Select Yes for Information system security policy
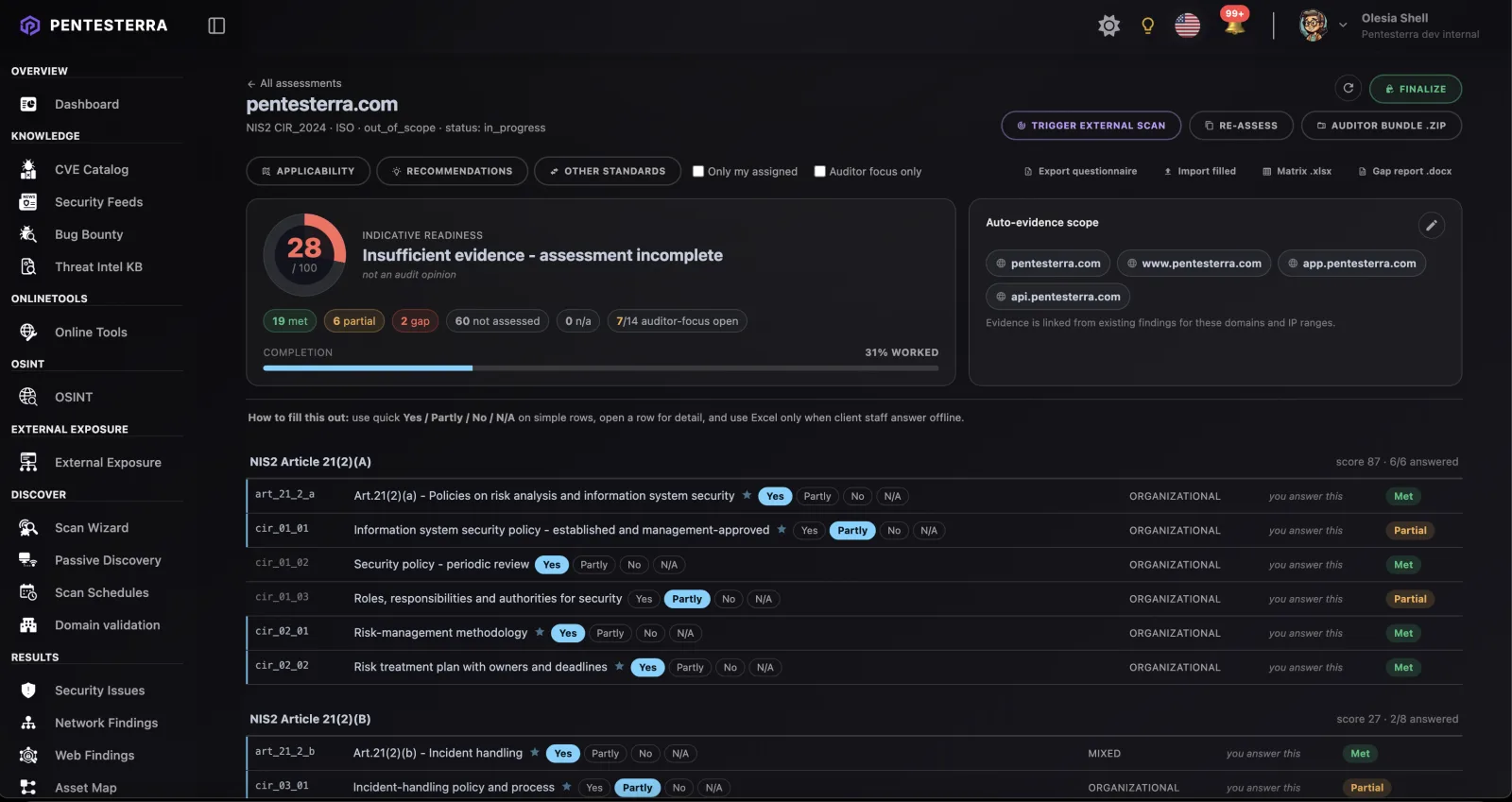 tap(809, 531)
